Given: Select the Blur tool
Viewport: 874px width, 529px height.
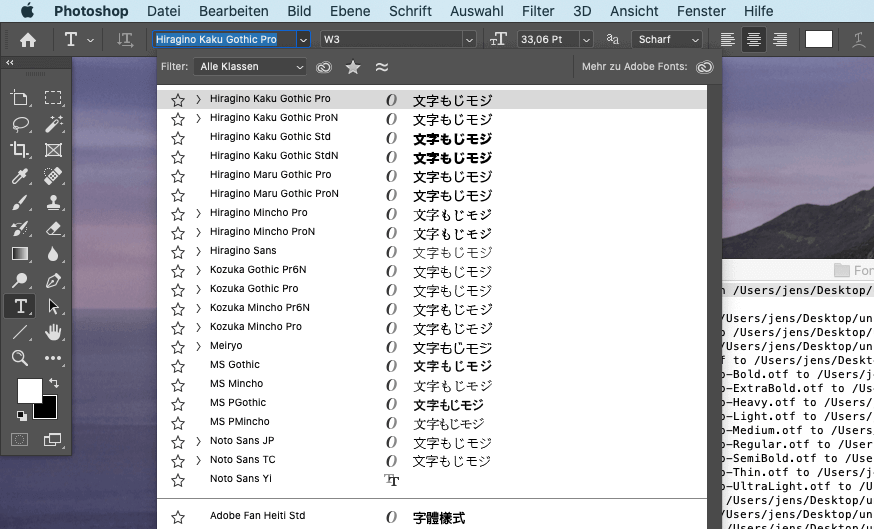Looking at the screenshot, I should [53, 254].
